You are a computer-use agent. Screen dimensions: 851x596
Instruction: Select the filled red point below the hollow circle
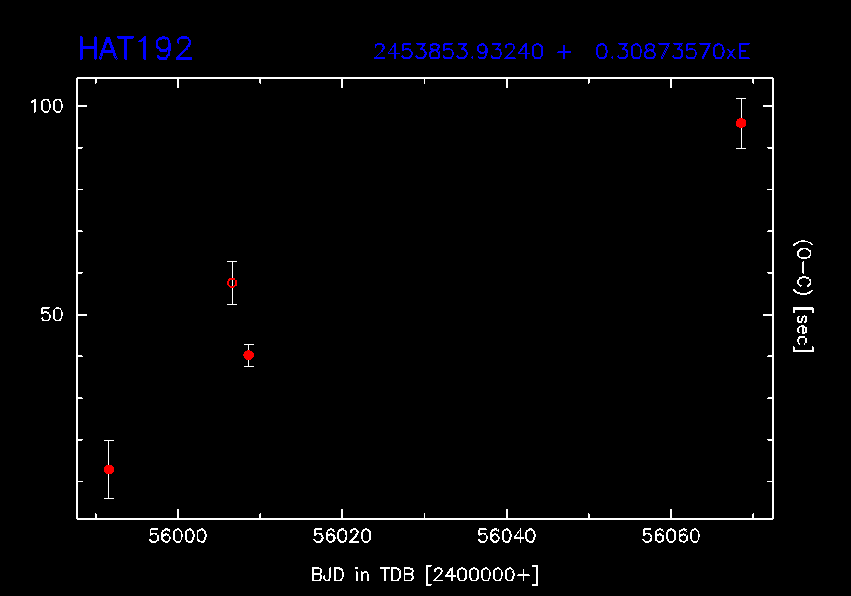point(249,355)
